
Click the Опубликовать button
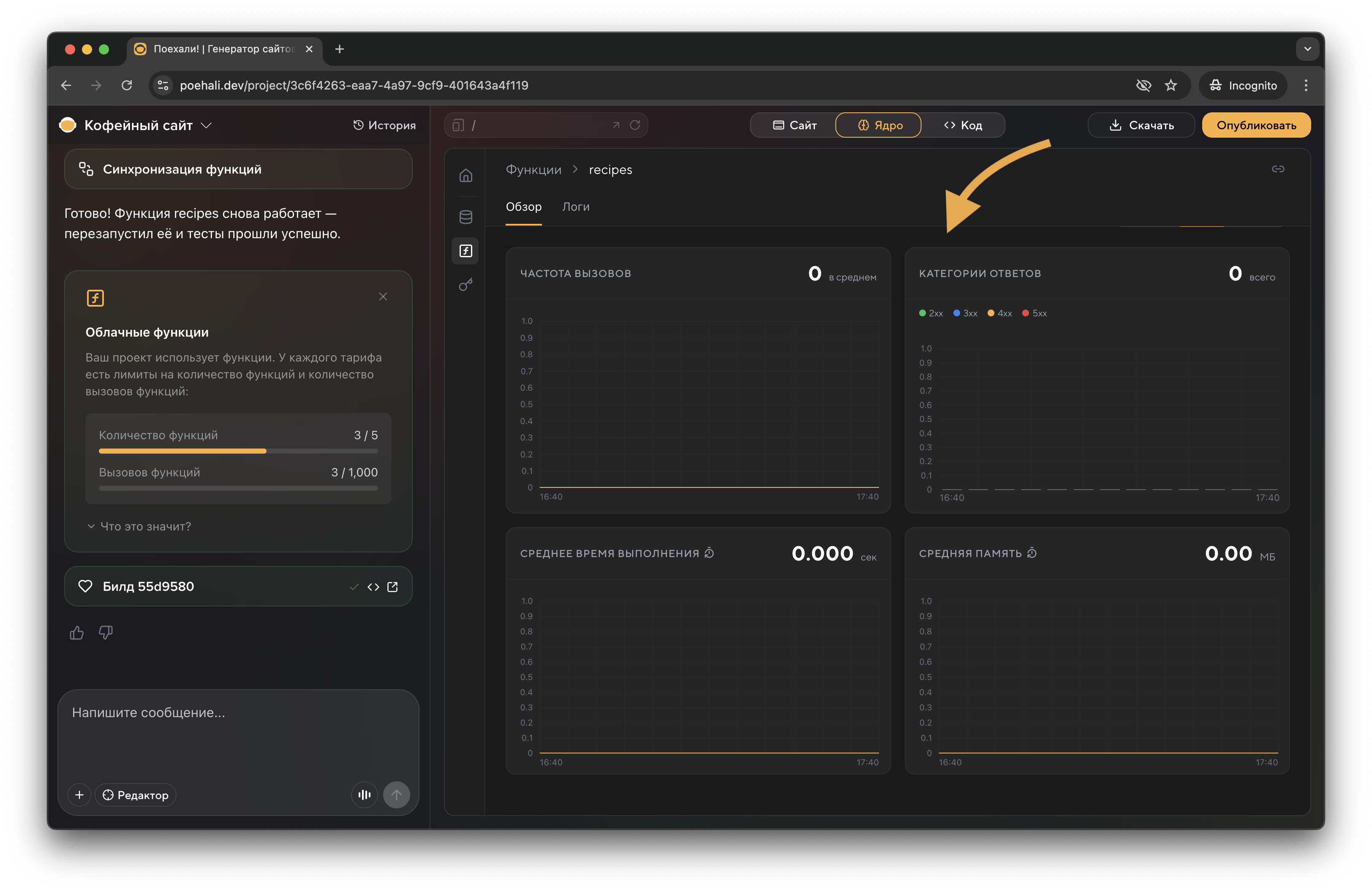point(1255,125)
